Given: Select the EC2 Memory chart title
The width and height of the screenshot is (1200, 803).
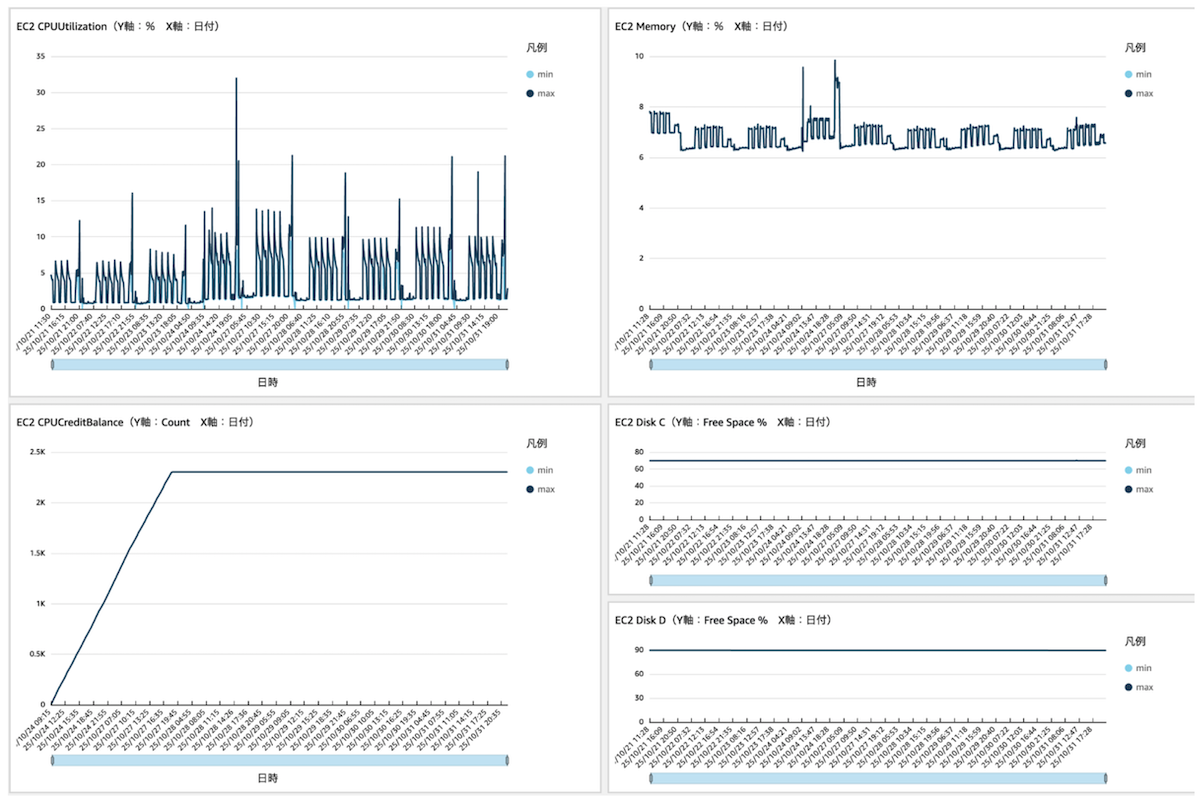Looking at the screenshot, I should point(700,27).
